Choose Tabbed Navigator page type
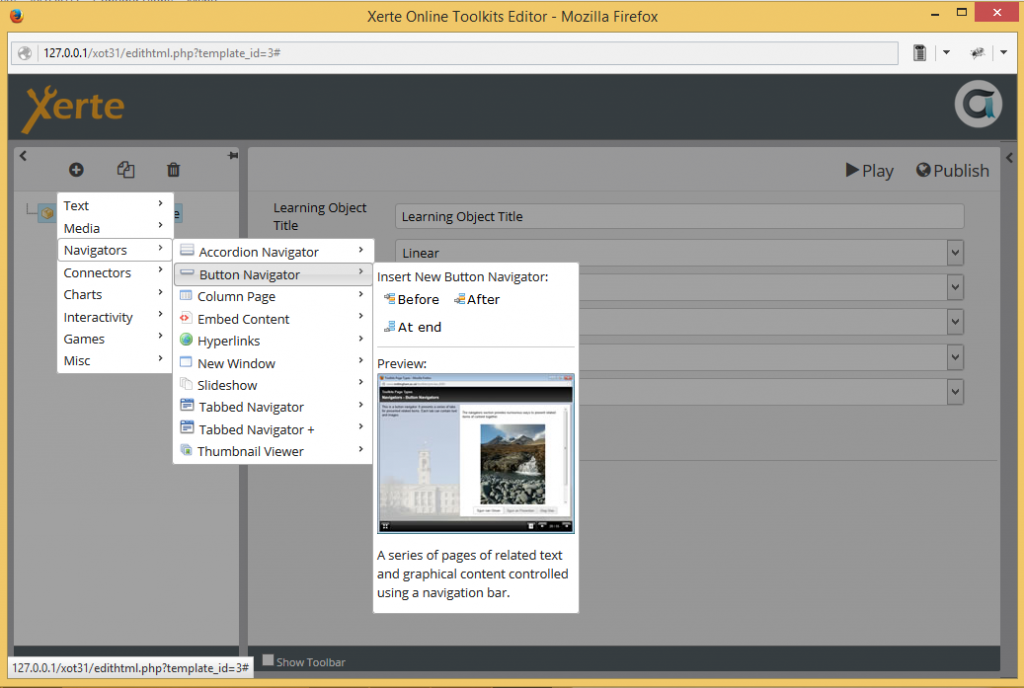Screen dimensions: 1024x688 (x=273, y=407)
